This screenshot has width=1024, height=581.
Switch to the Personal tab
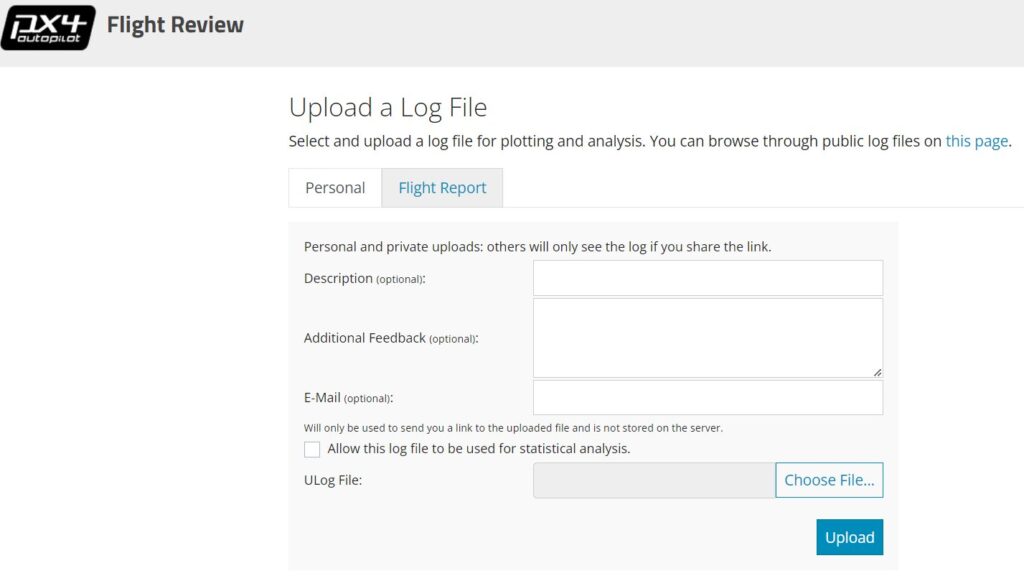(335, 188)
